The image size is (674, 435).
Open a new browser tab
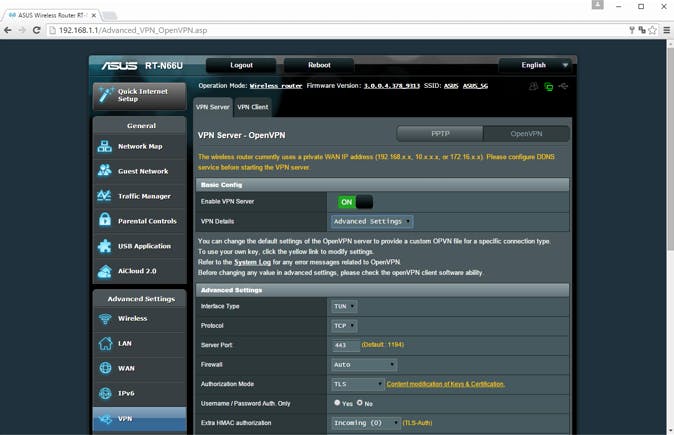[x=110, y=15]
